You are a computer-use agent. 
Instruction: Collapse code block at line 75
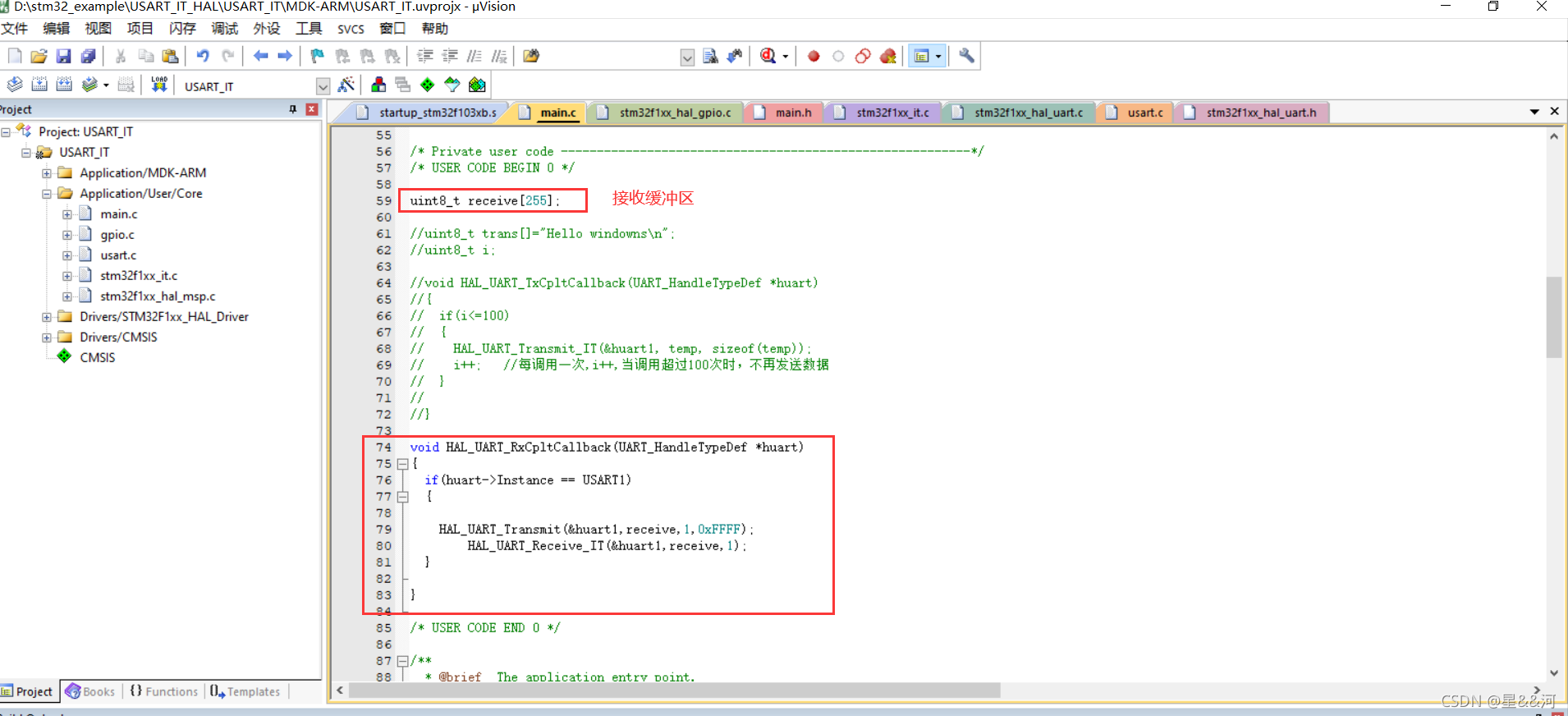pyautogui.click(x=403, y=464)
